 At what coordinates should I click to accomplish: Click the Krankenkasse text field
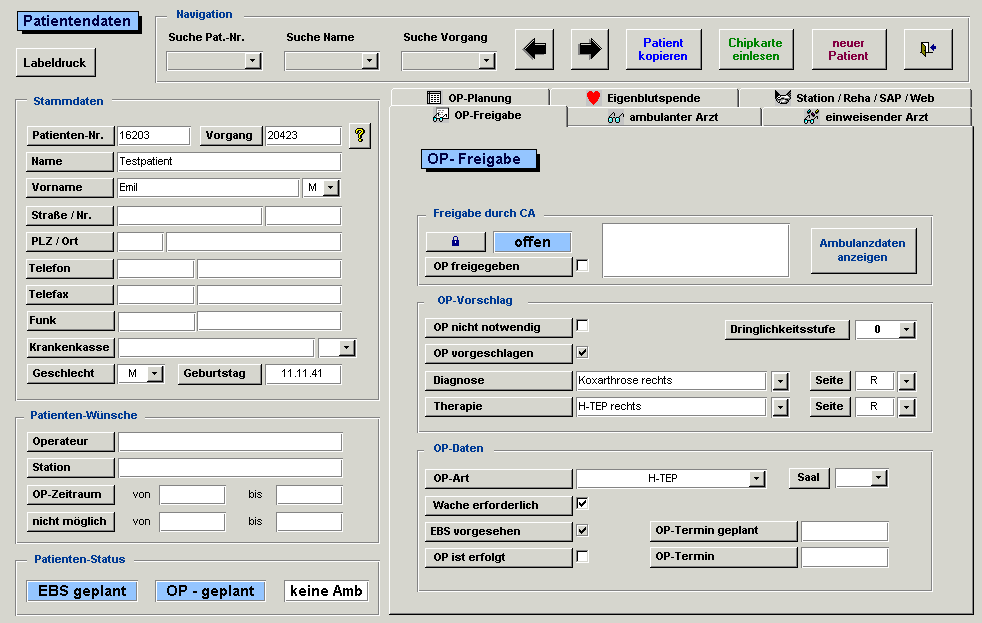(x=216, y=348)
